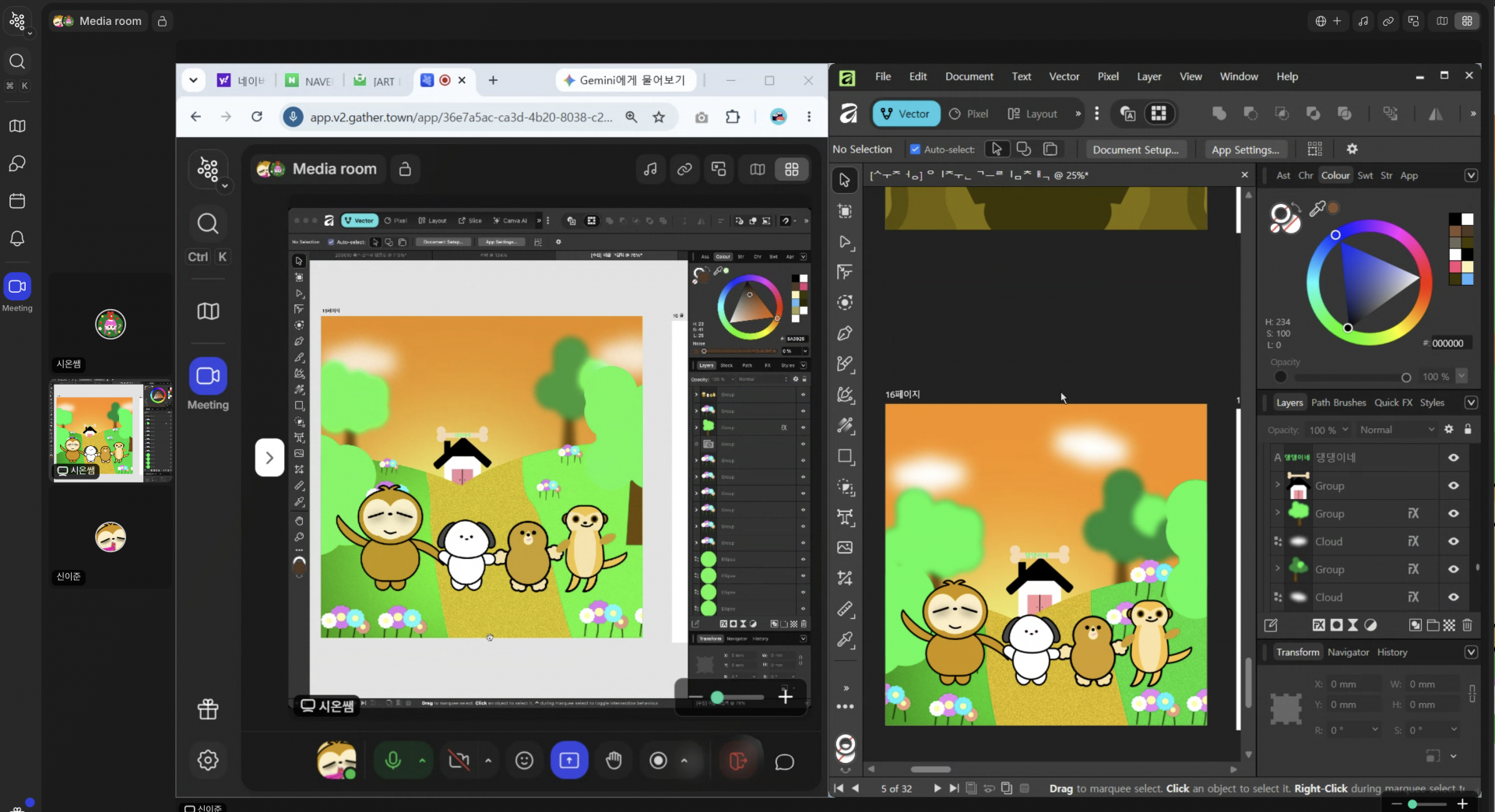Expand the house Group layer
1495x812 pixels.
(x=1277, y=485)
